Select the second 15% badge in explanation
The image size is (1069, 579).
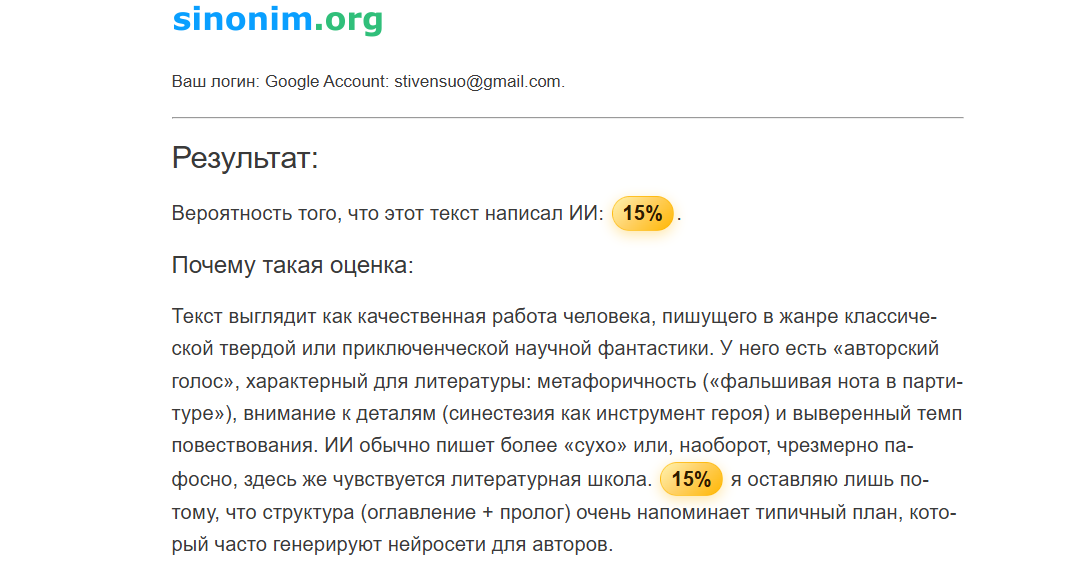(x=691, y=479)
